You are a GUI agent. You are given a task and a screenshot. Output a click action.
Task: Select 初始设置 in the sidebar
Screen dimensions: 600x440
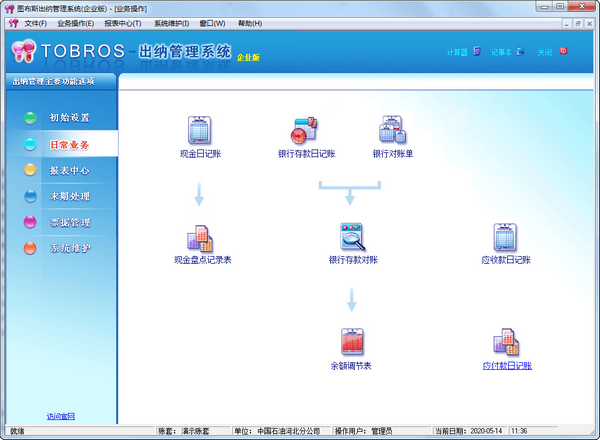[69, 118]
